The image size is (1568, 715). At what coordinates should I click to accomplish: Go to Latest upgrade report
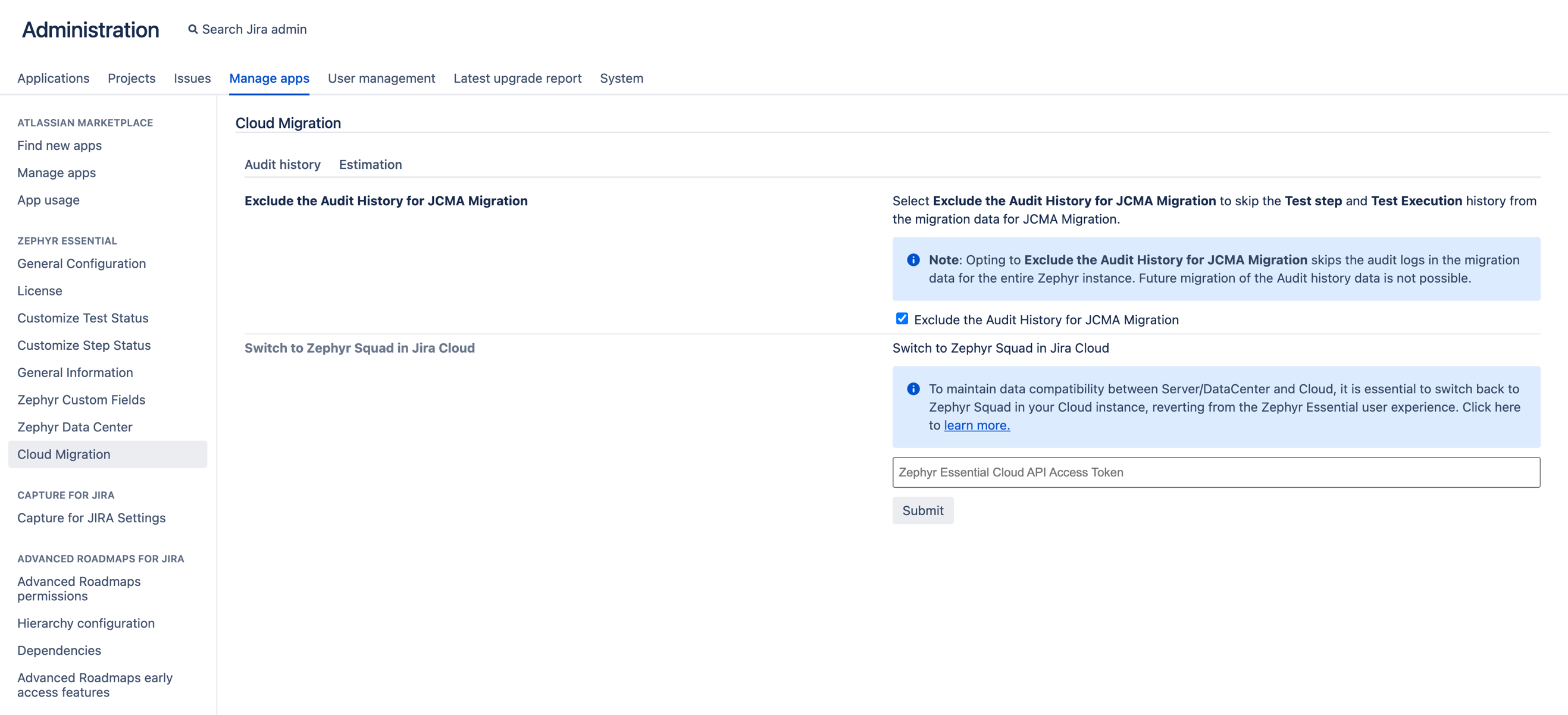click(x=517, y=78)
